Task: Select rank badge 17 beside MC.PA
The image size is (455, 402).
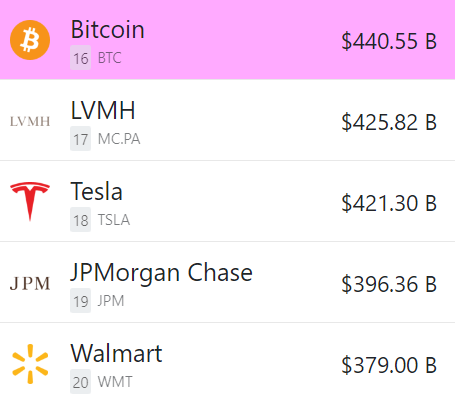Action: (x=80, y=139)
